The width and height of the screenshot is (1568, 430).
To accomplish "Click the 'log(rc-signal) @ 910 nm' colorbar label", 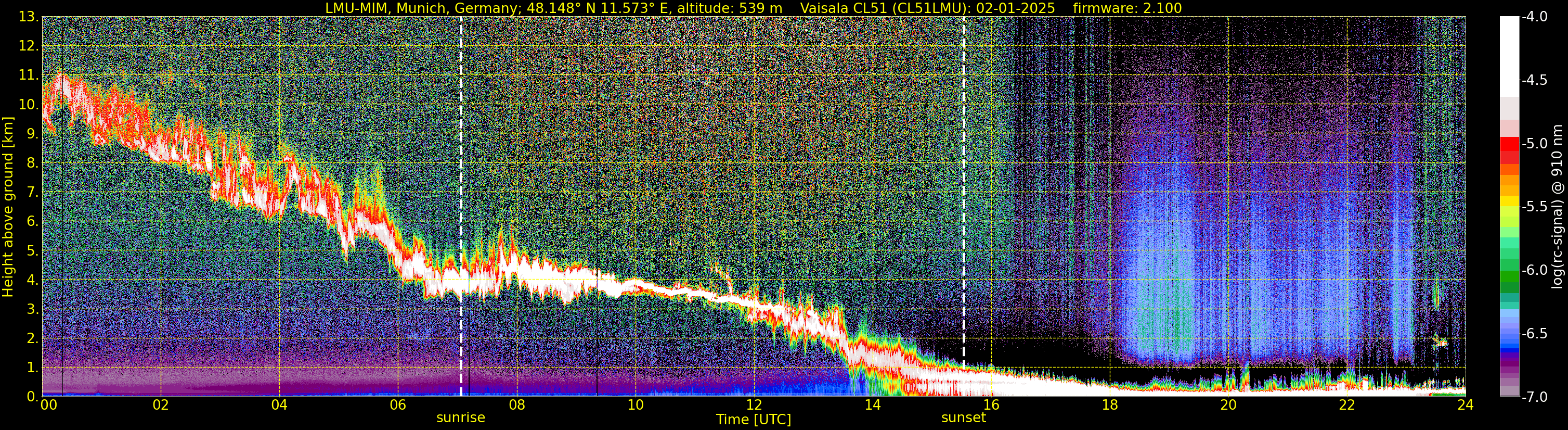I will [1557, 207].
